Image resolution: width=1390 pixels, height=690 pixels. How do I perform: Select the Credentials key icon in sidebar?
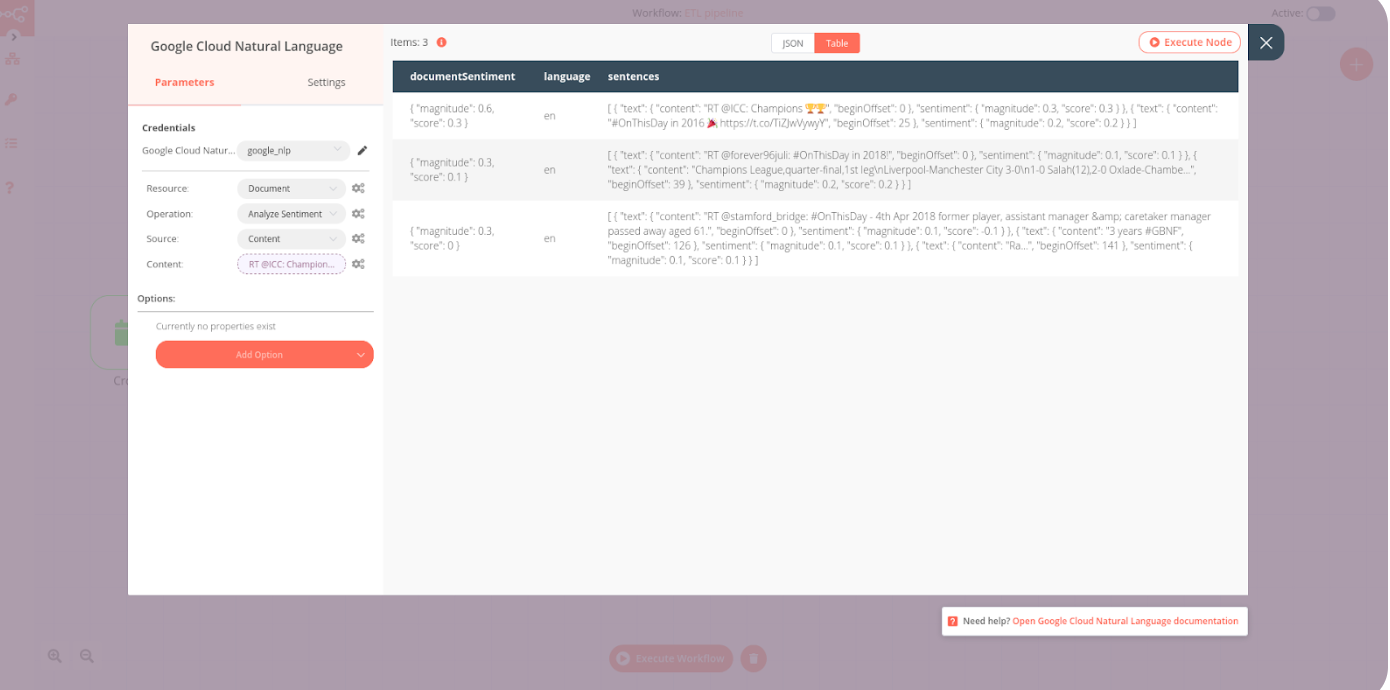11,99
